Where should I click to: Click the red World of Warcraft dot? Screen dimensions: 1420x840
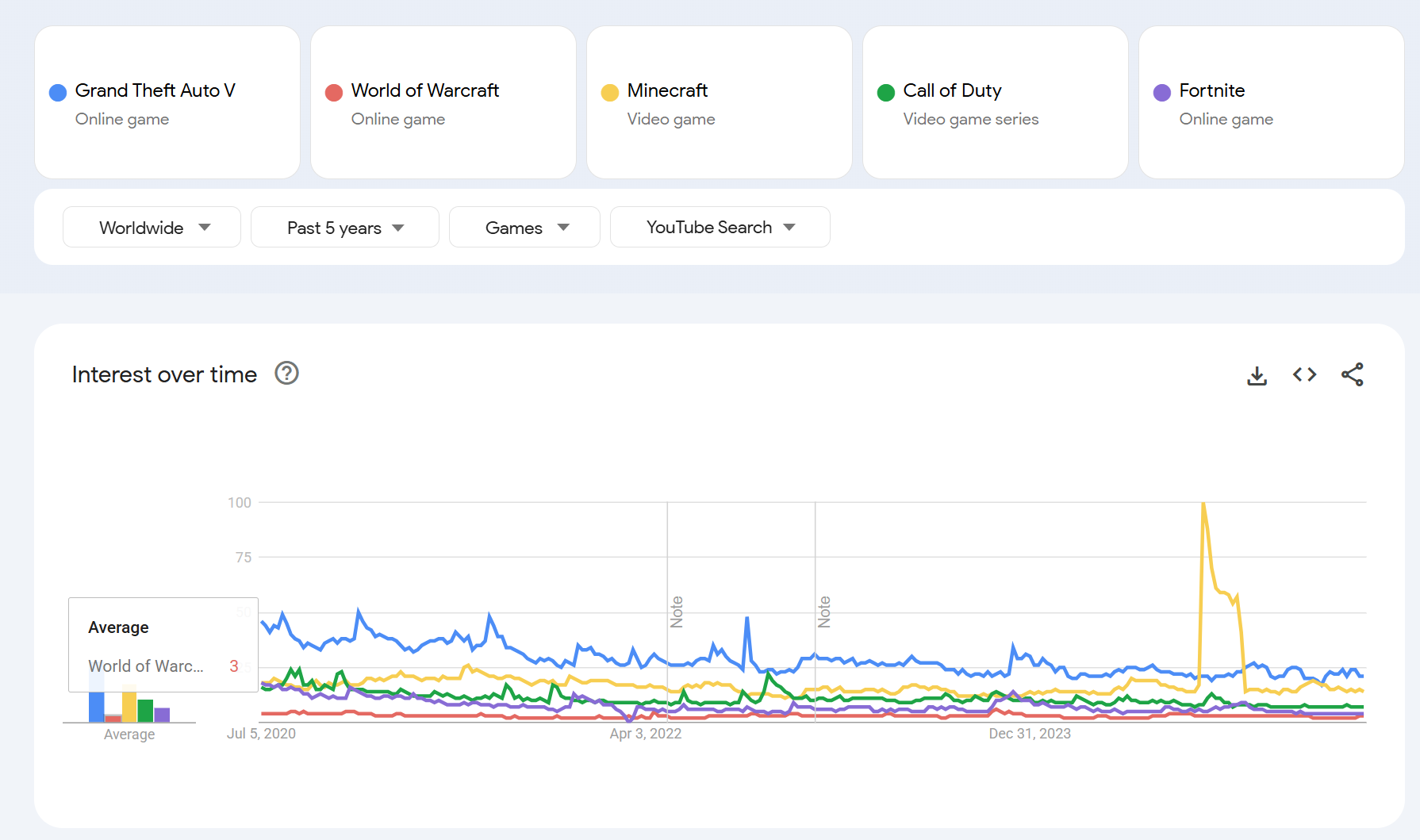334,93
